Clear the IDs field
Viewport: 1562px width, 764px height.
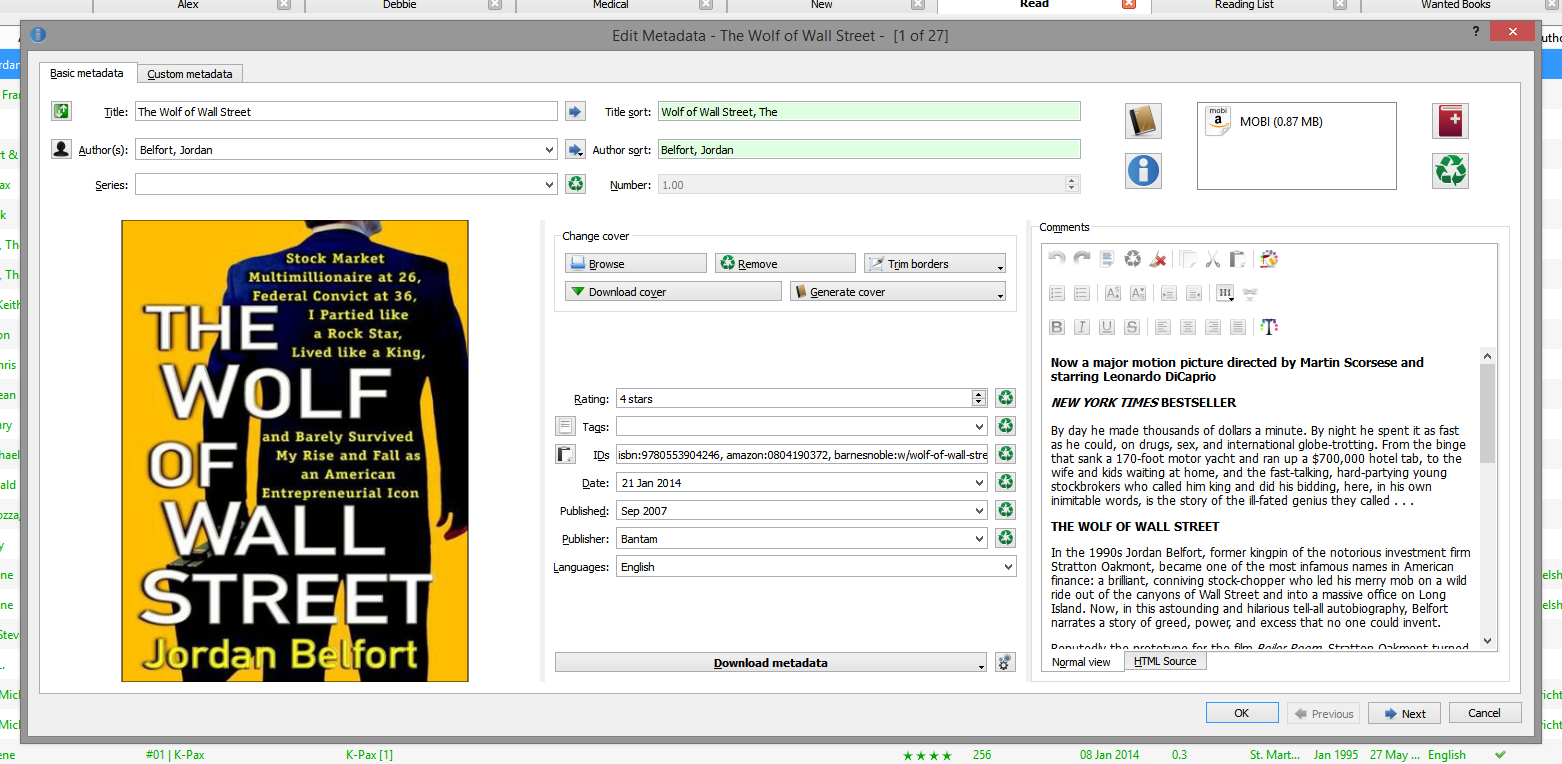1005,454
